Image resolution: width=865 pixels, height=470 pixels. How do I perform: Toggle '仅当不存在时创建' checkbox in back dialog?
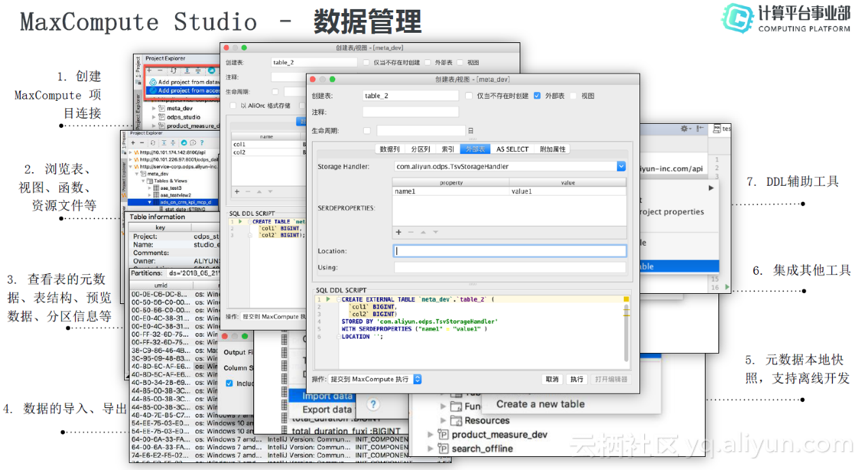point(366,62)
